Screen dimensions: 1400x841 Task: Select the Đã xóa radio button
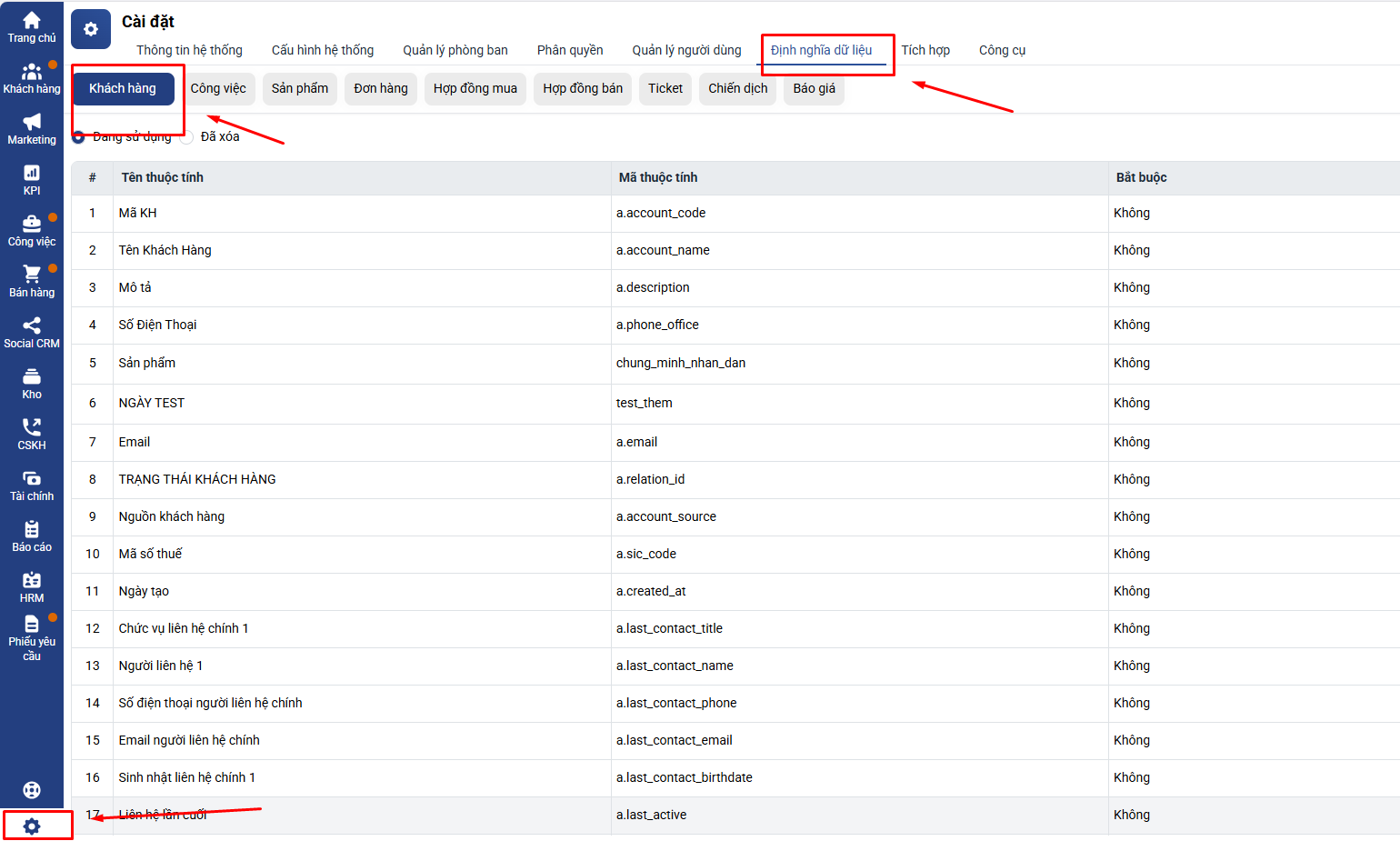[x=187, y=137]
